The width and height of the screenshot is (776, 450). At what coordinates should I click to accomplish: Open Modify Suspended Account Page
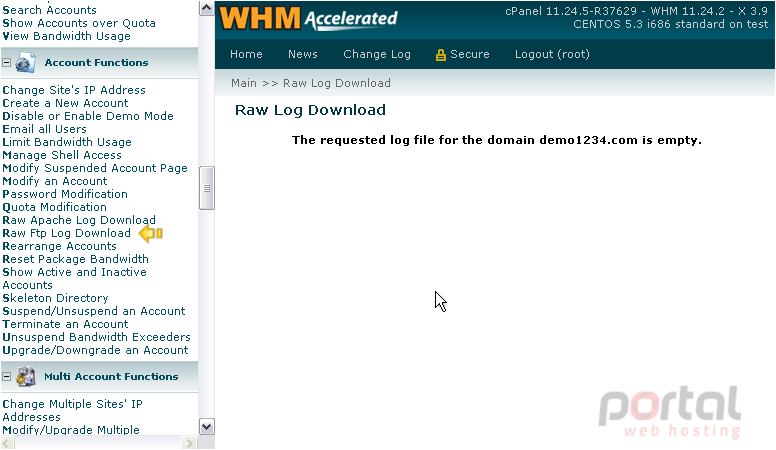tap(95, 168)
